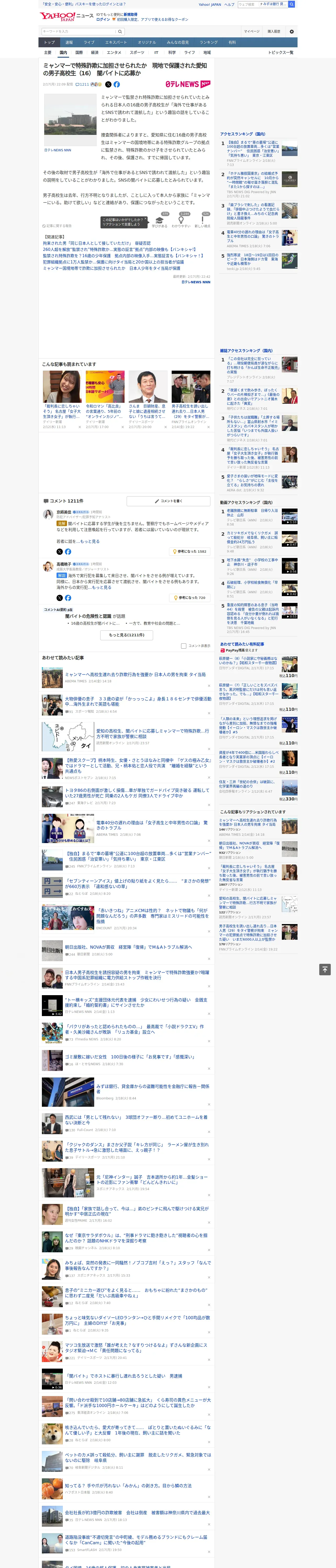Click the keyword search magnifier icon
Image resolution: width=336 pixels, height=1568 pixels.
tap(120, 31)
